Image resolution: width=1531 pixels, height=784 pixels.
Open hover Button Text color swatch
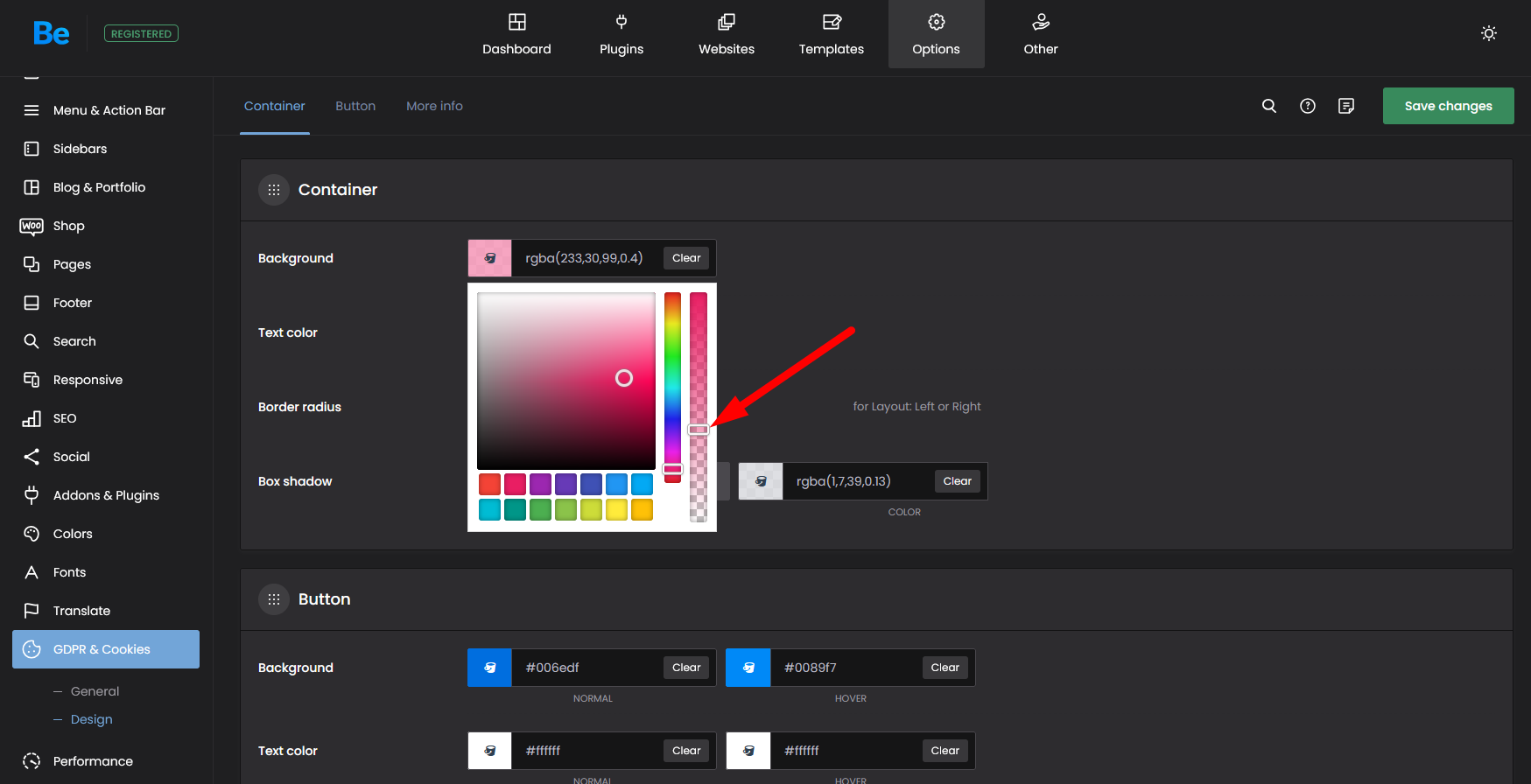[748, 751]
